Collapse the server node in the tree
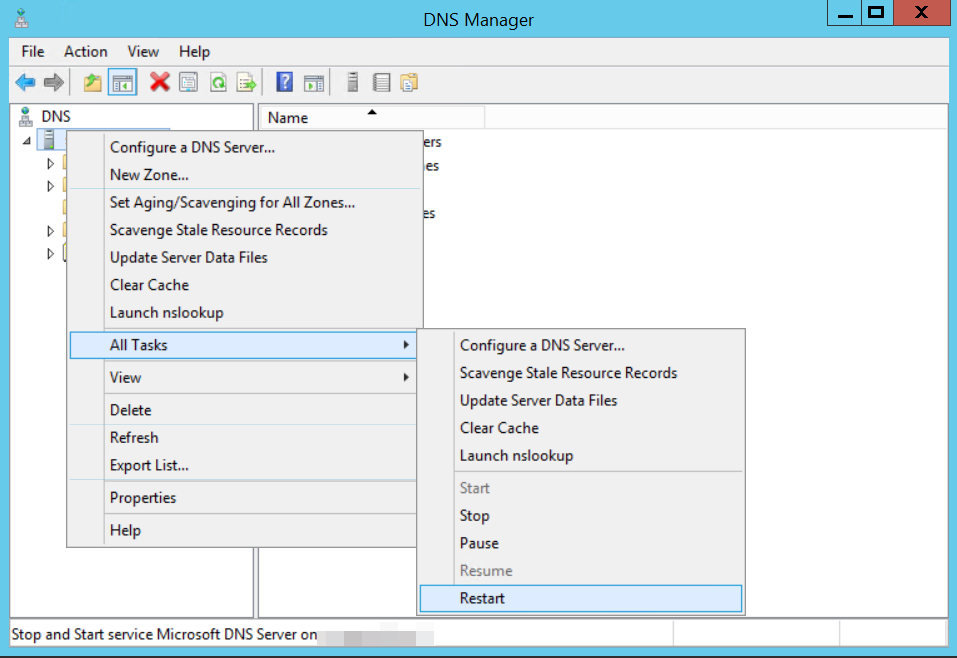The height and width of the screenshot is (658, 957). coord(27,141)
